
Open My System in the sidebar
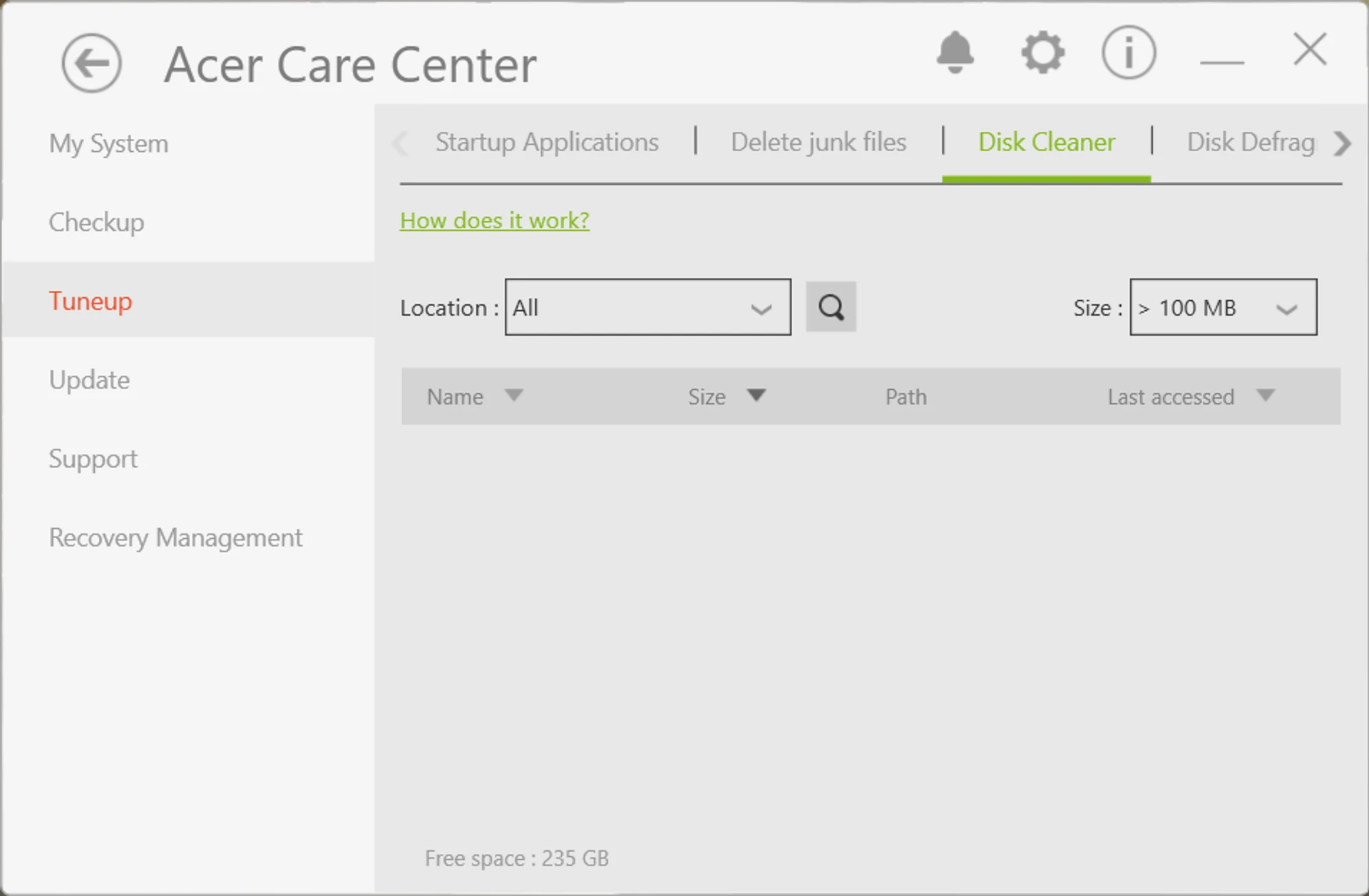[x=108, y=144]
